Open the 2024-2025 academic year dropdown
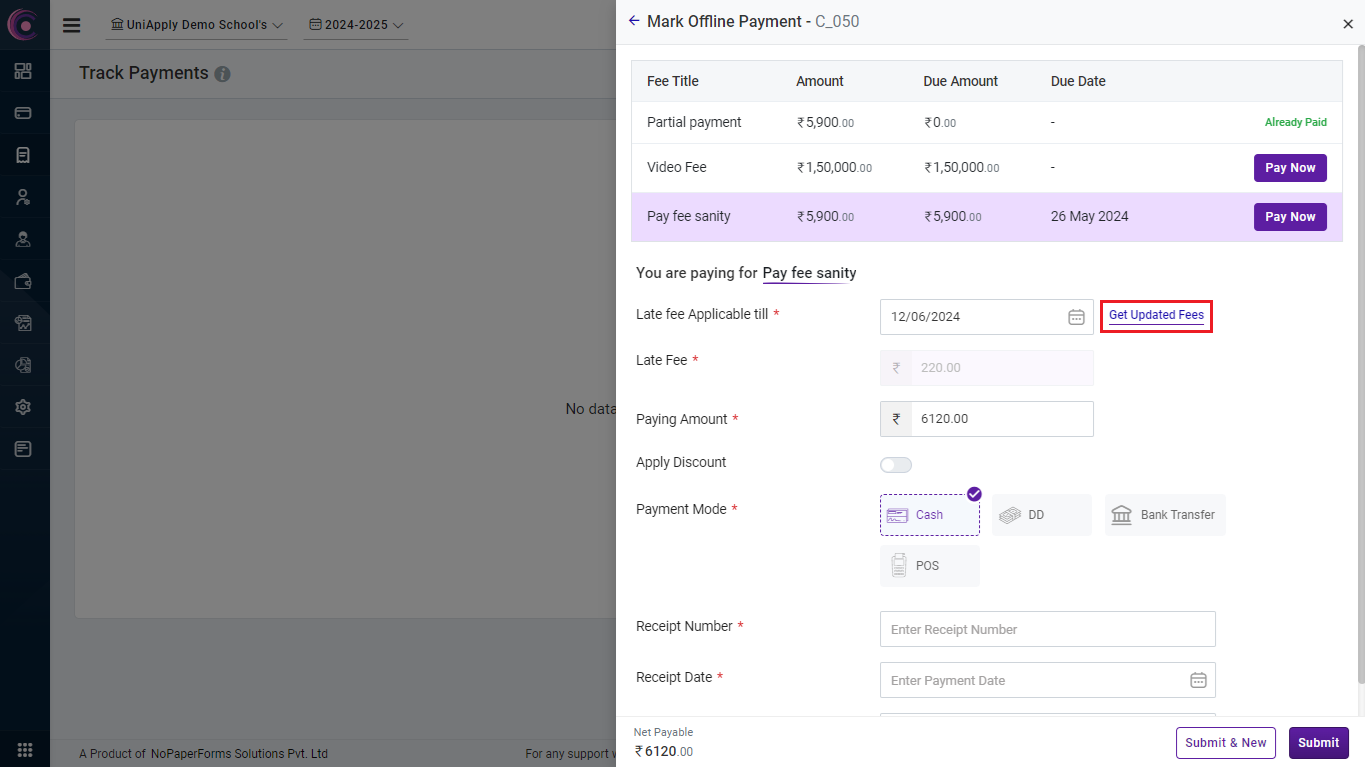The image size is (1365, 767). coord(356,25)
